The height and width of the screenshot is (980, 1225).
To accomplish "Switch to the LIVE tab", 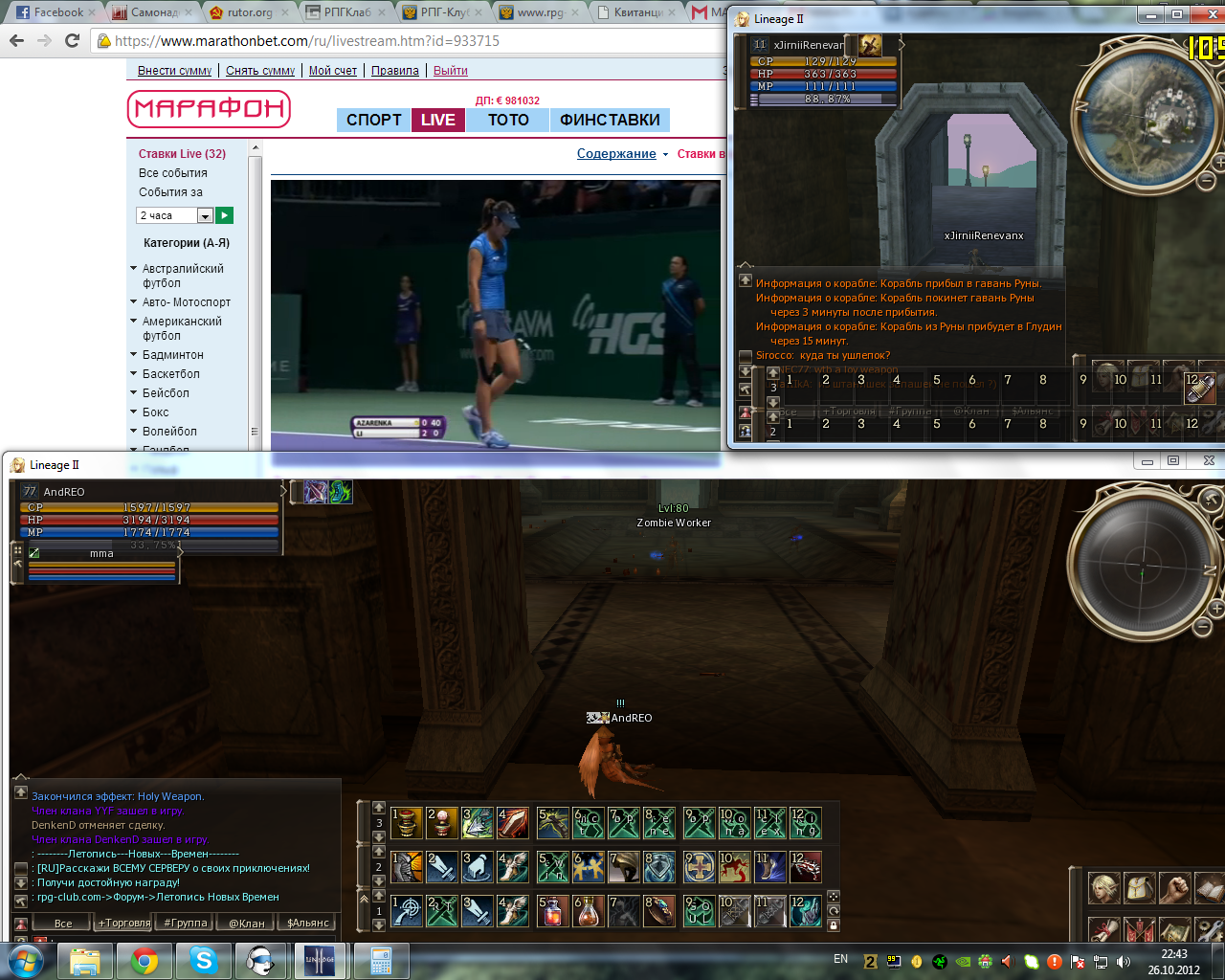I will tap(437, 120).
